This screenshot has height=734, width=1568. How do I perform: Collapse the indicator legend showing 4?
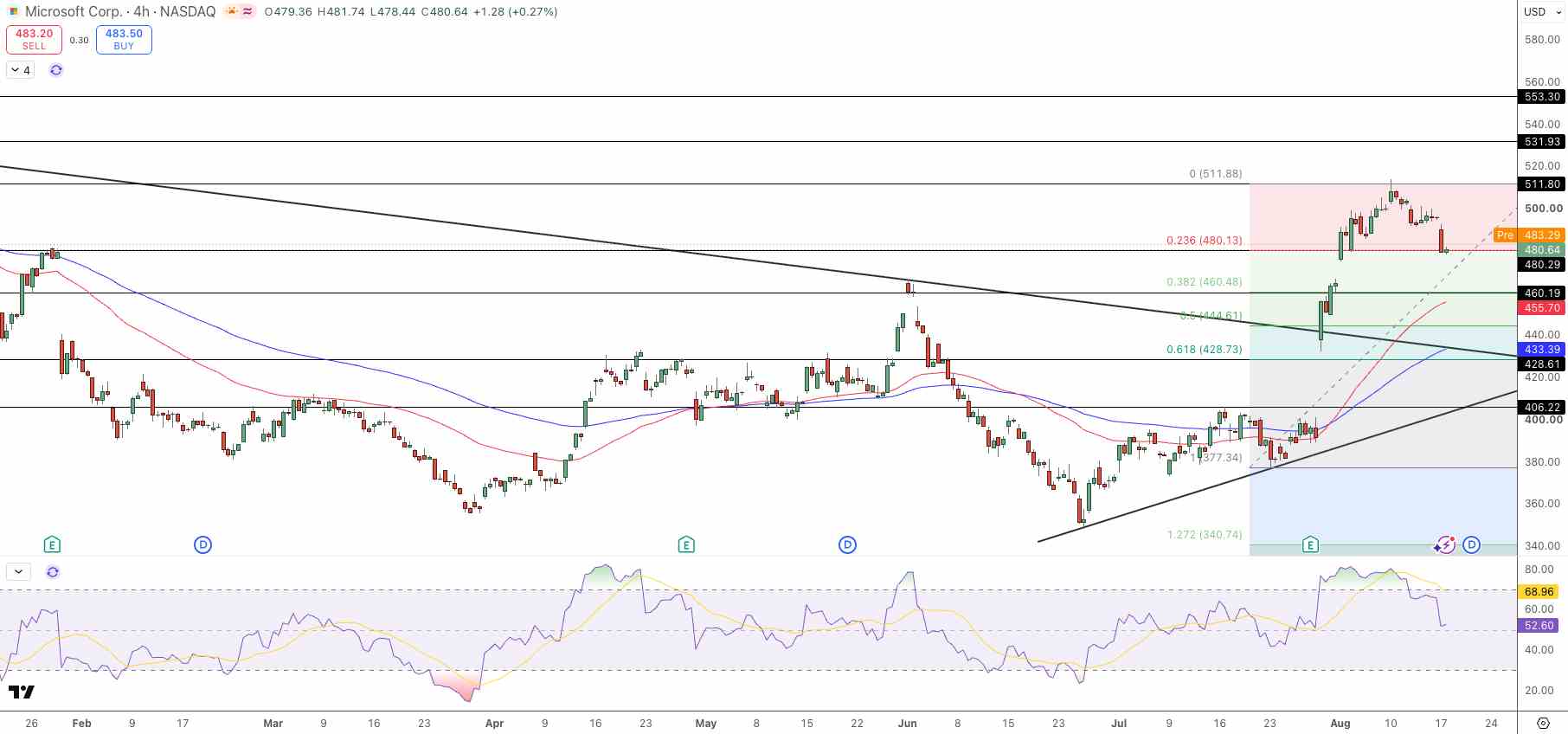(x=20, y=70)
